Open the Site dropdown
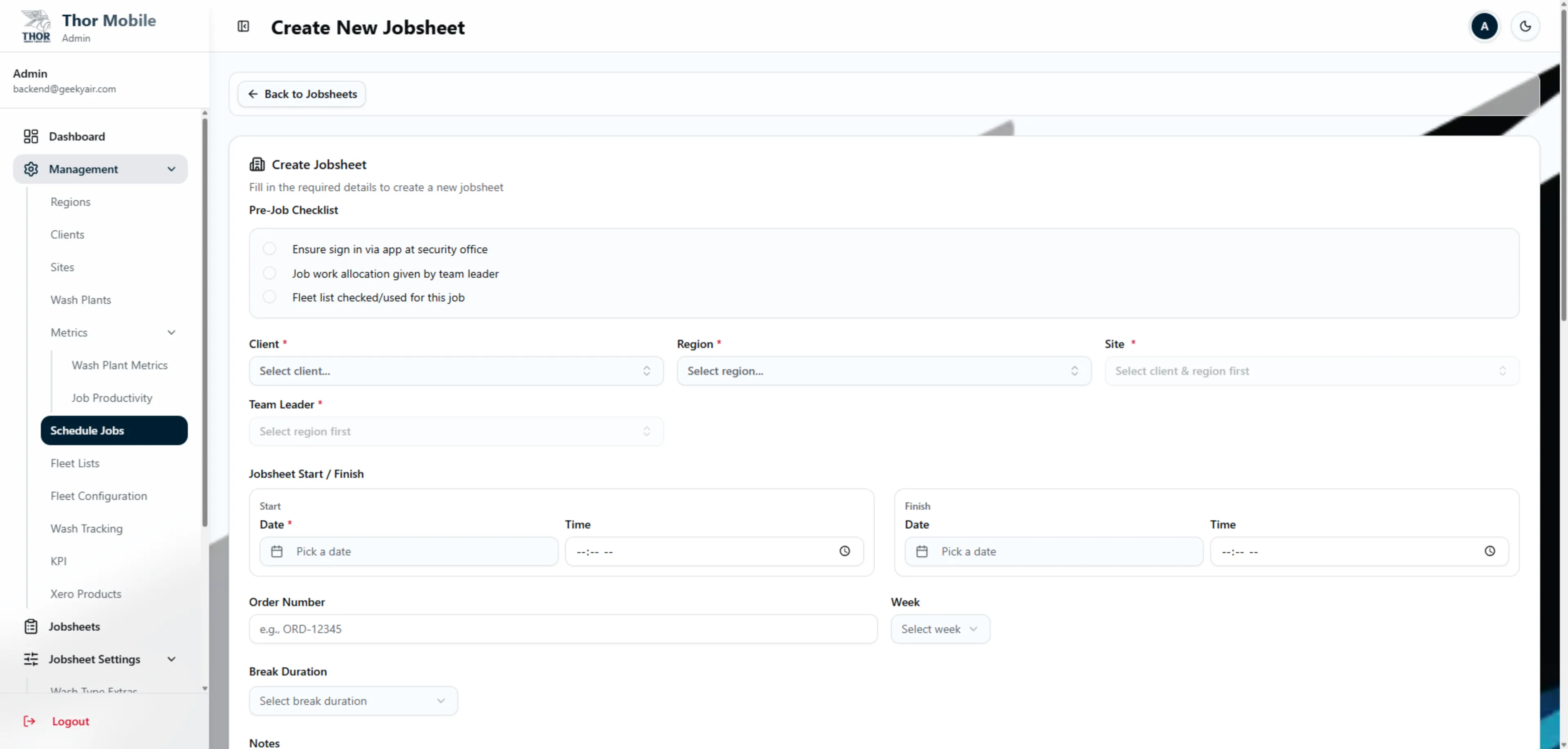 click(1312, 371)
